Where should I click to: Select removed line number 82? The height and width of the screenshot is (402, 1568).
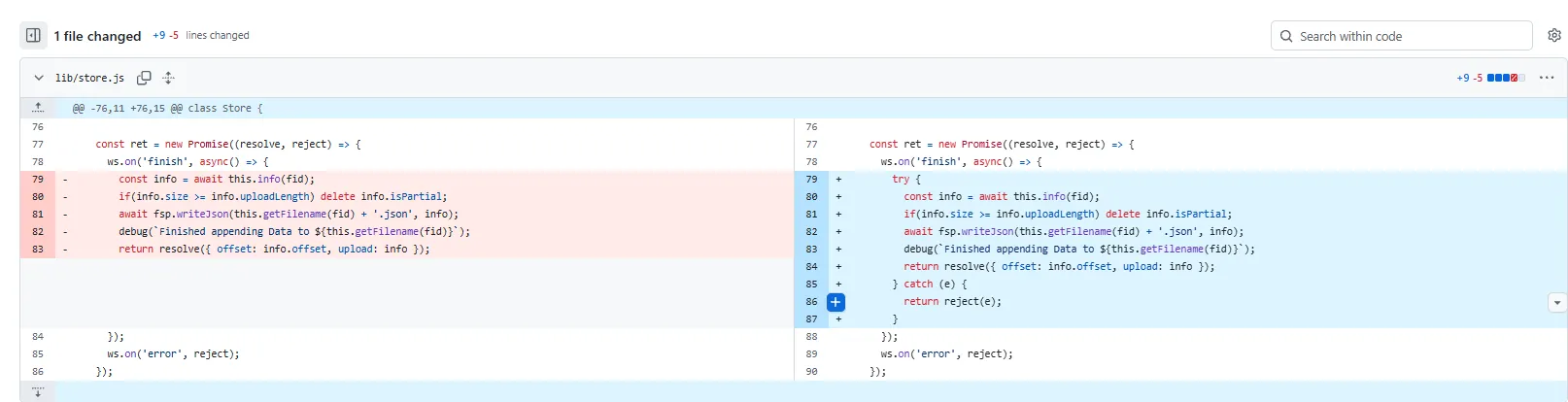38,232
